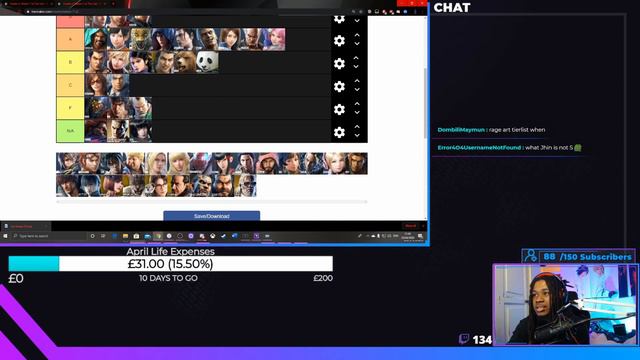Pick the white-bearded sunglasses man in the pool
Viewport: 640px width, 360px height.
[x=245, y=186]
